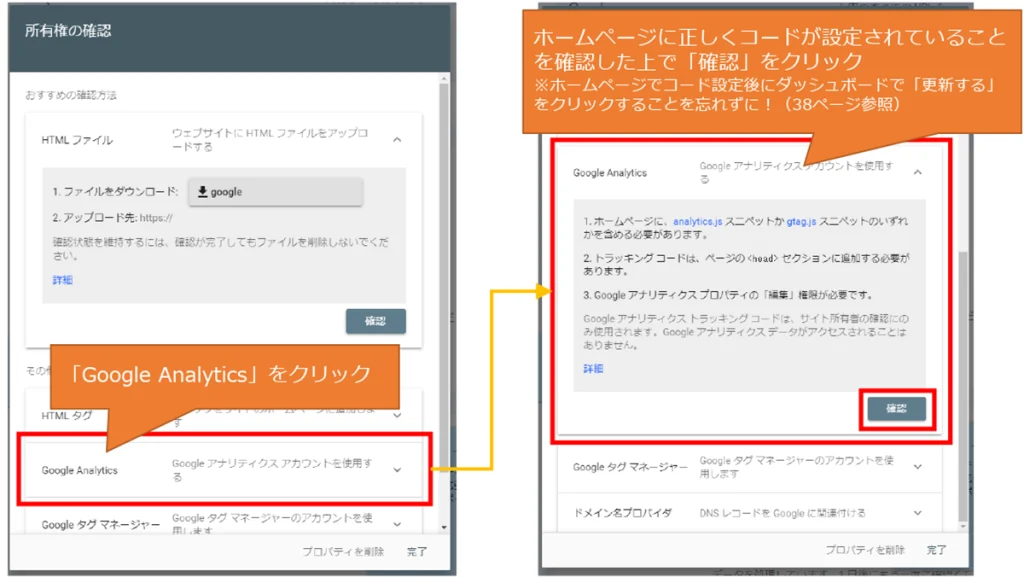Collapse the expanded Google Analytics section chevron
This screenshot has width=1024, height=577.
pyautogui.click(x=918, y=172)
